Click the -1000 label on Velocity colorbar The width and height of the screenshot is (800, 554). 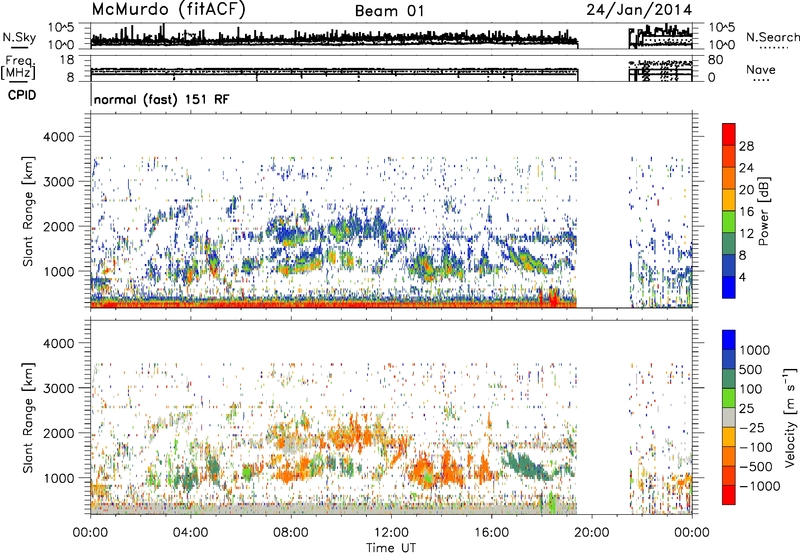pyautogui.click(x=760, y=486)
